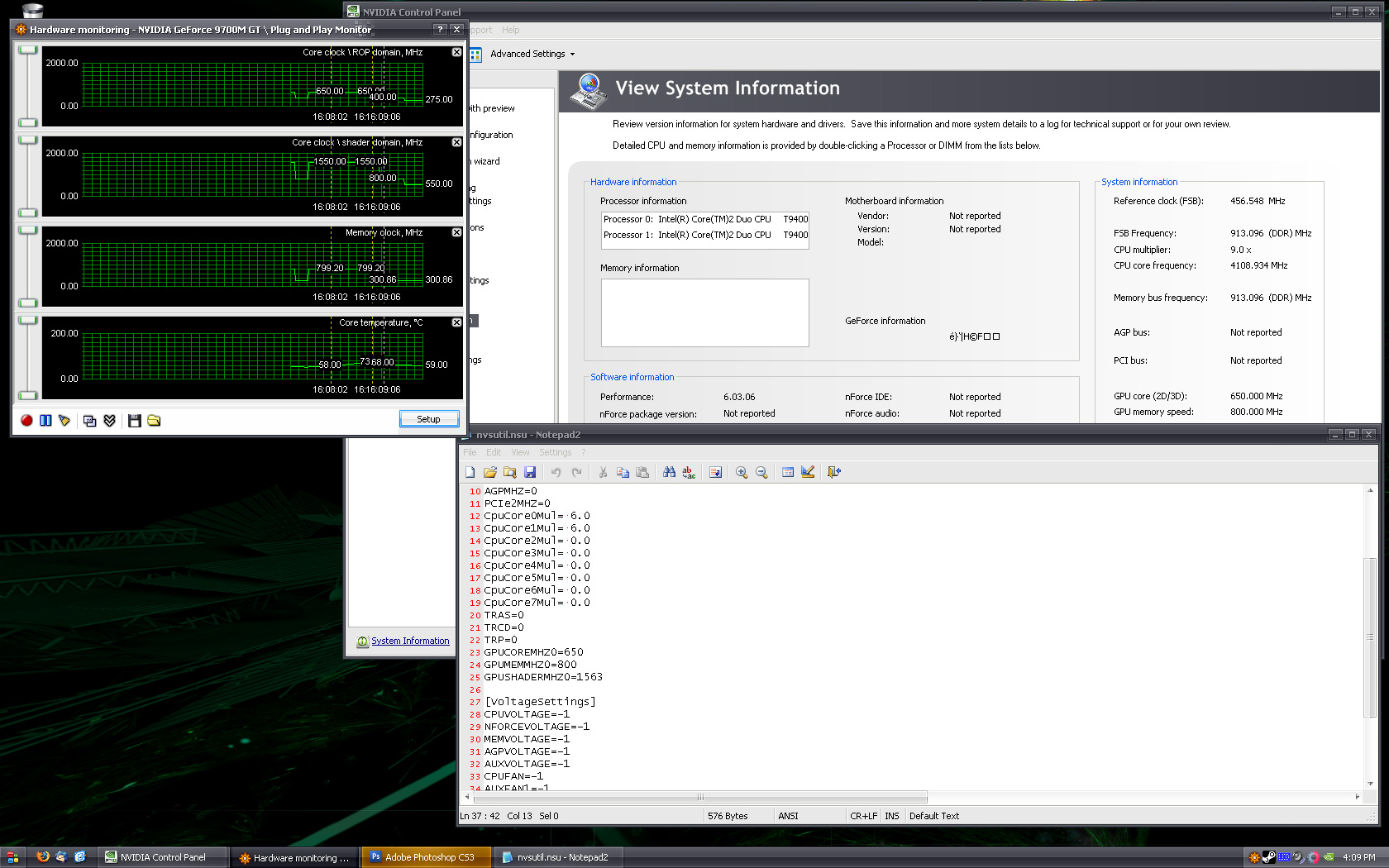Viewport: 1389px width, 868px height.
Task: Save the file in Notepad2
Action: pyautogui.click(x=530, y=472)
